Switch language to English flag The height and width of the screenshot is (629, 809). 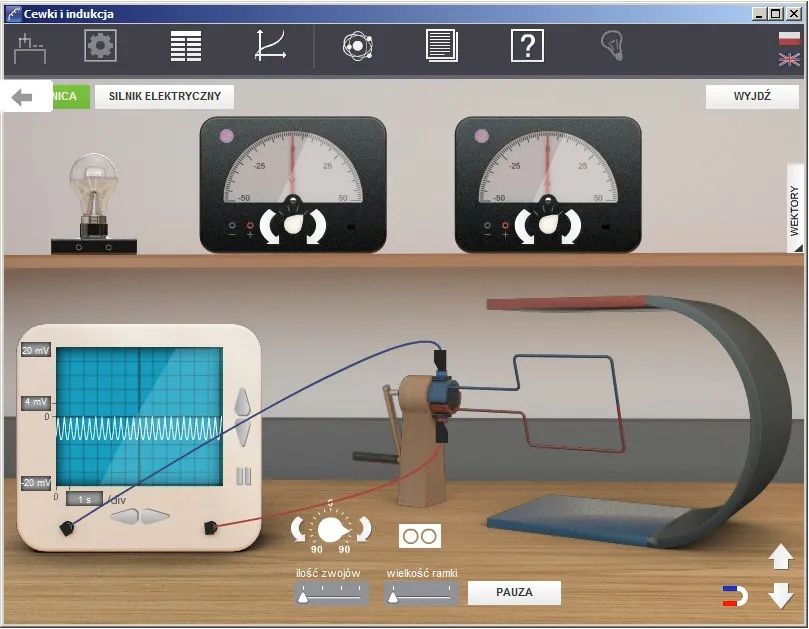(x=789, y=60)
